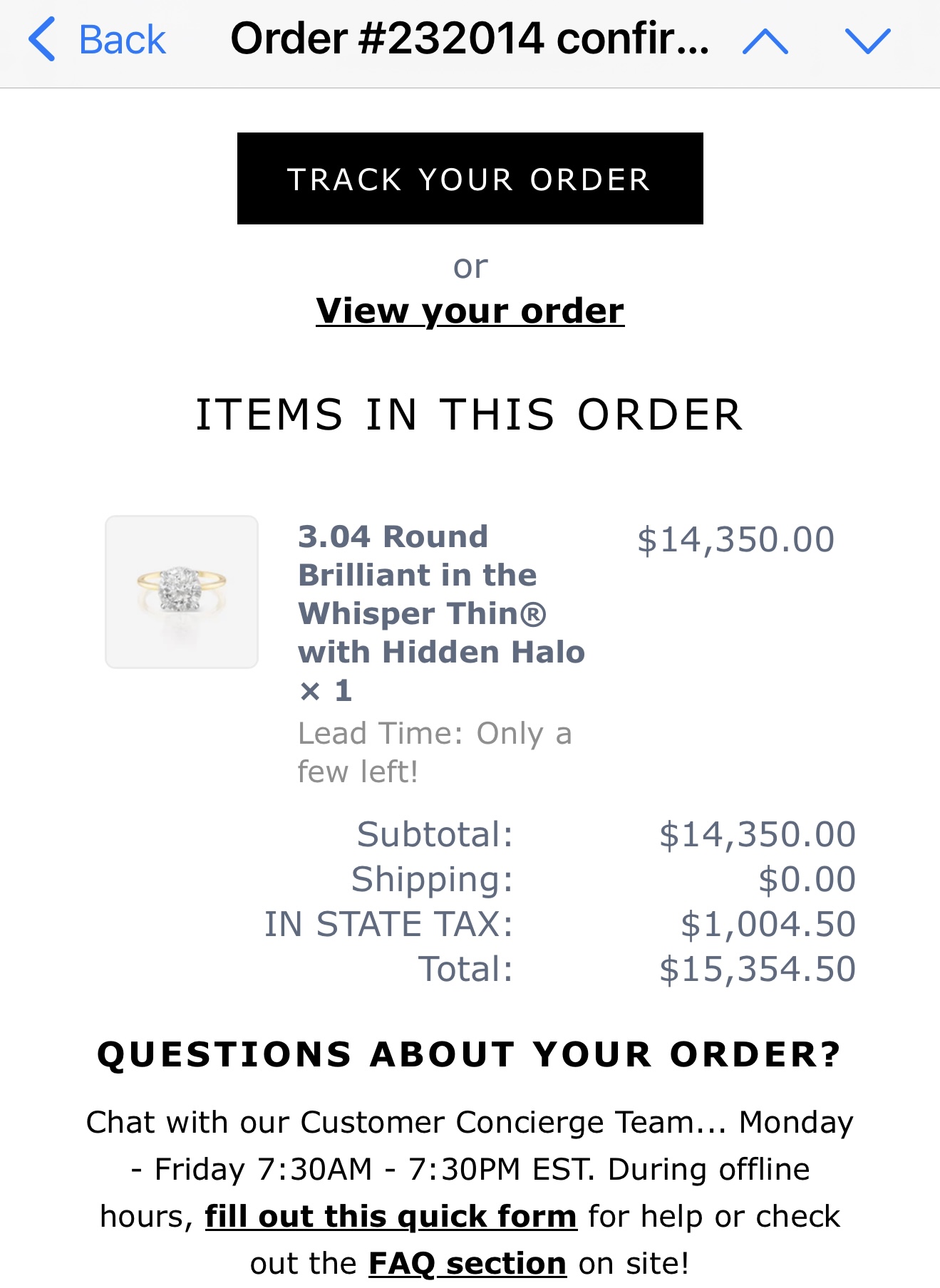Tap the Subtotal label
This screenshot has height=1288, width=940.
pos(435,834)
